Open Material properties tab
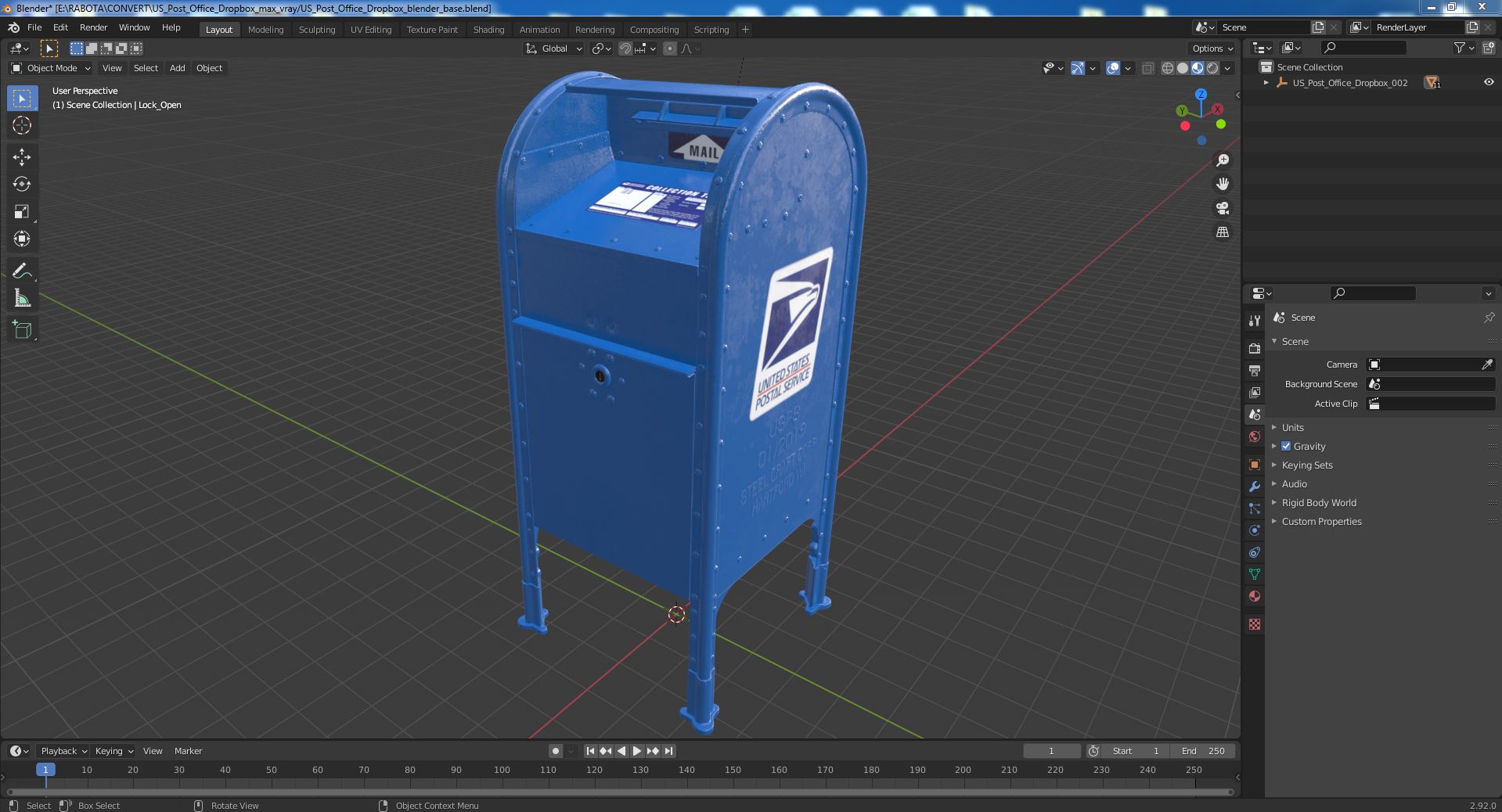Screen dimensions: 1502x812 (x=1255, y=596)
